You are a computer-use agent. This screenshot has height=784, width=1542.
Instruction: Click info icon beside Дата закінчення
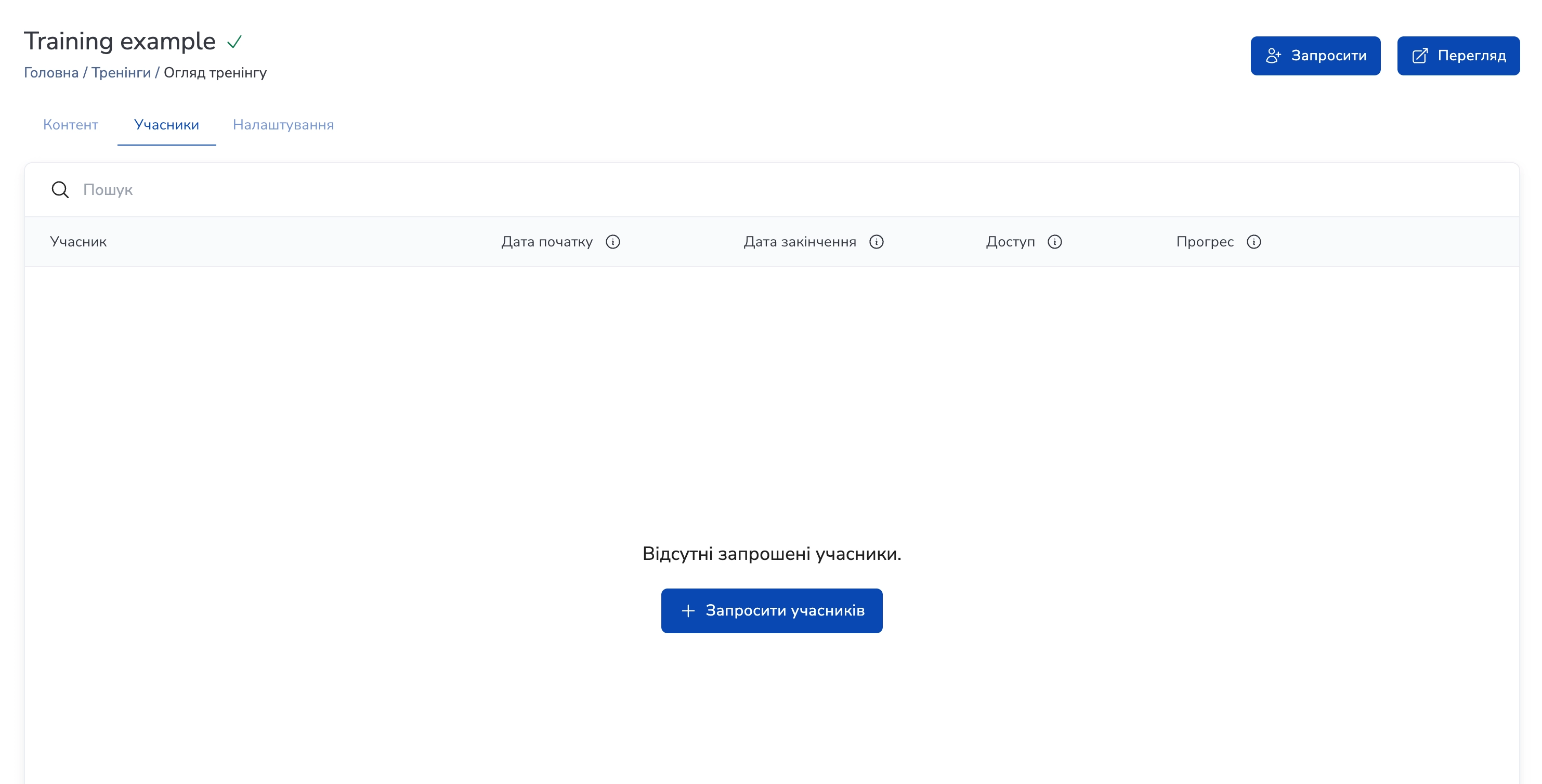point(875,242)
